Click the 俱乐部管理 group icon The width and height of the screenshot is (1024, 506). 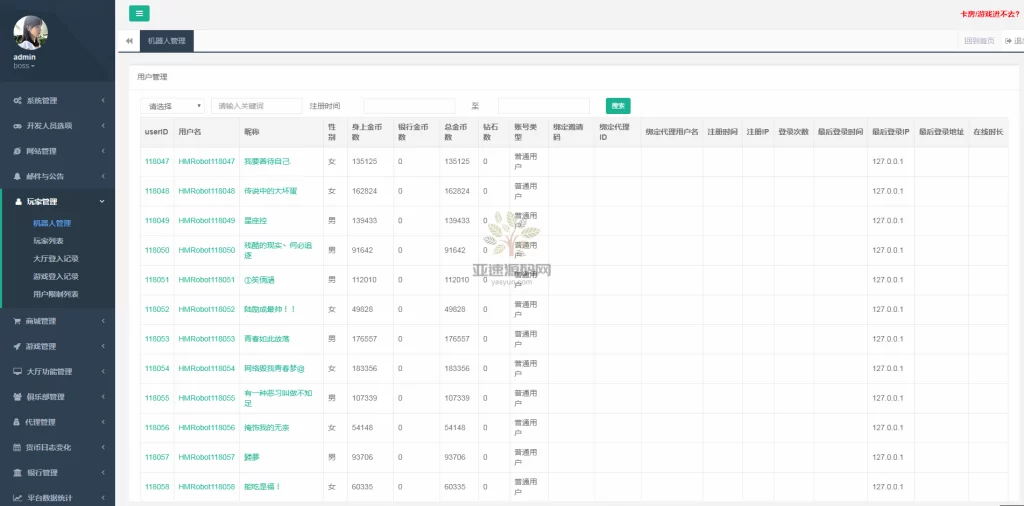[x=18, y=396]
